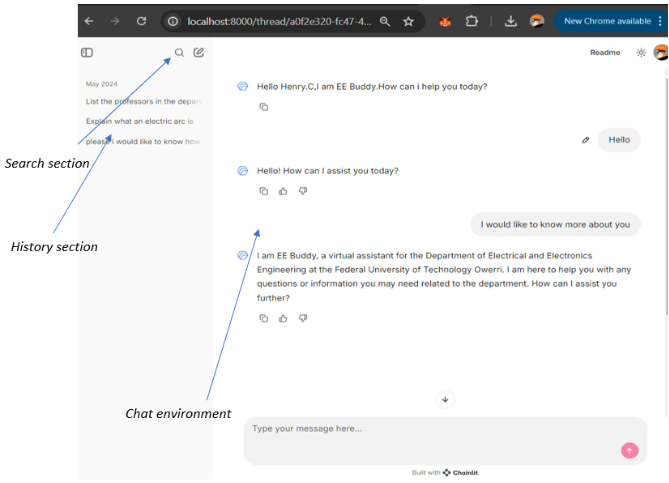Open "List the professors" thread in history
669x483 pixels.
pyautogui.click(x=145, y=101)
